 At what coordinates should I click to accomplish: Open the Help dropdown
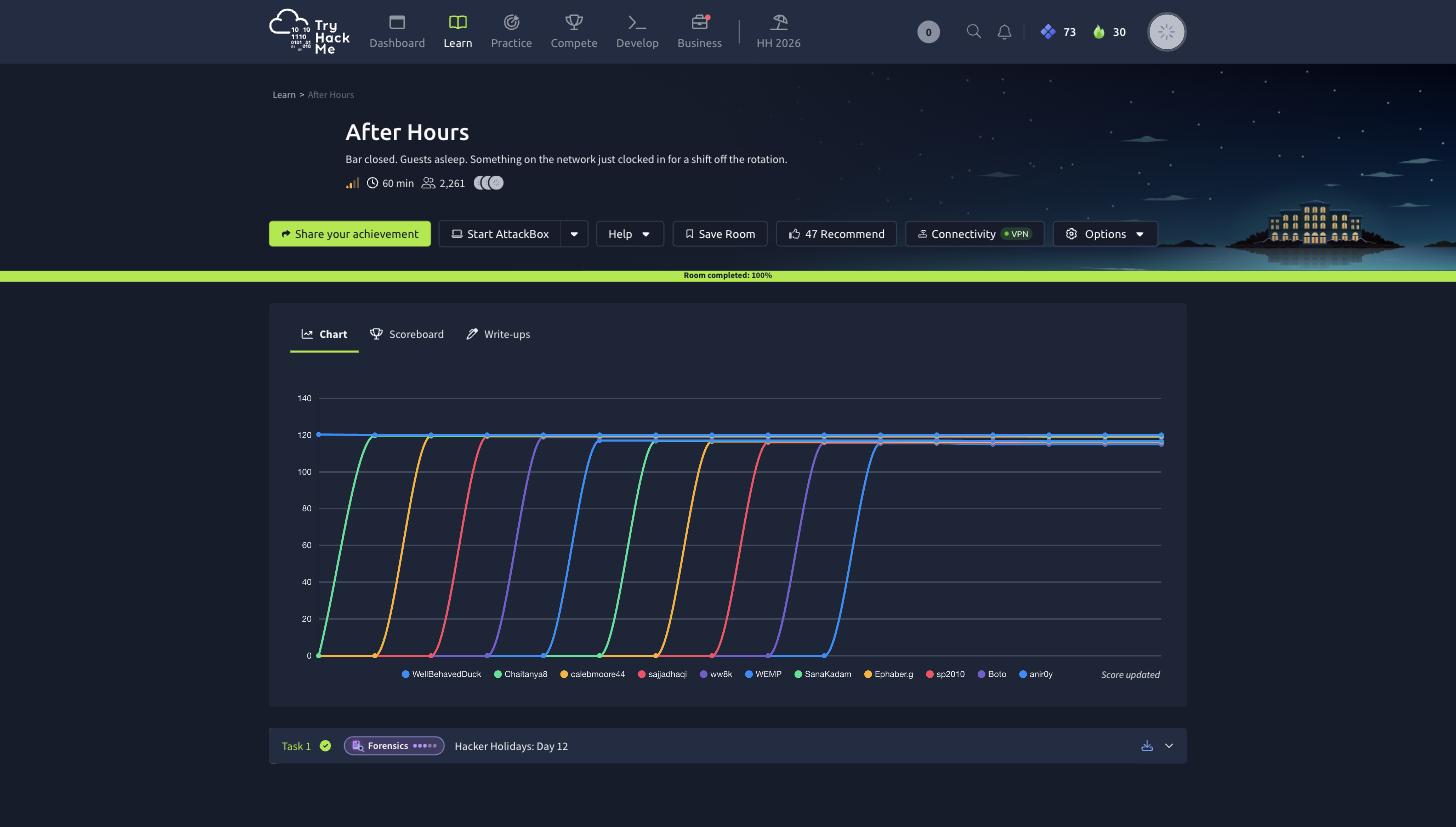click(x=630, y=234)
